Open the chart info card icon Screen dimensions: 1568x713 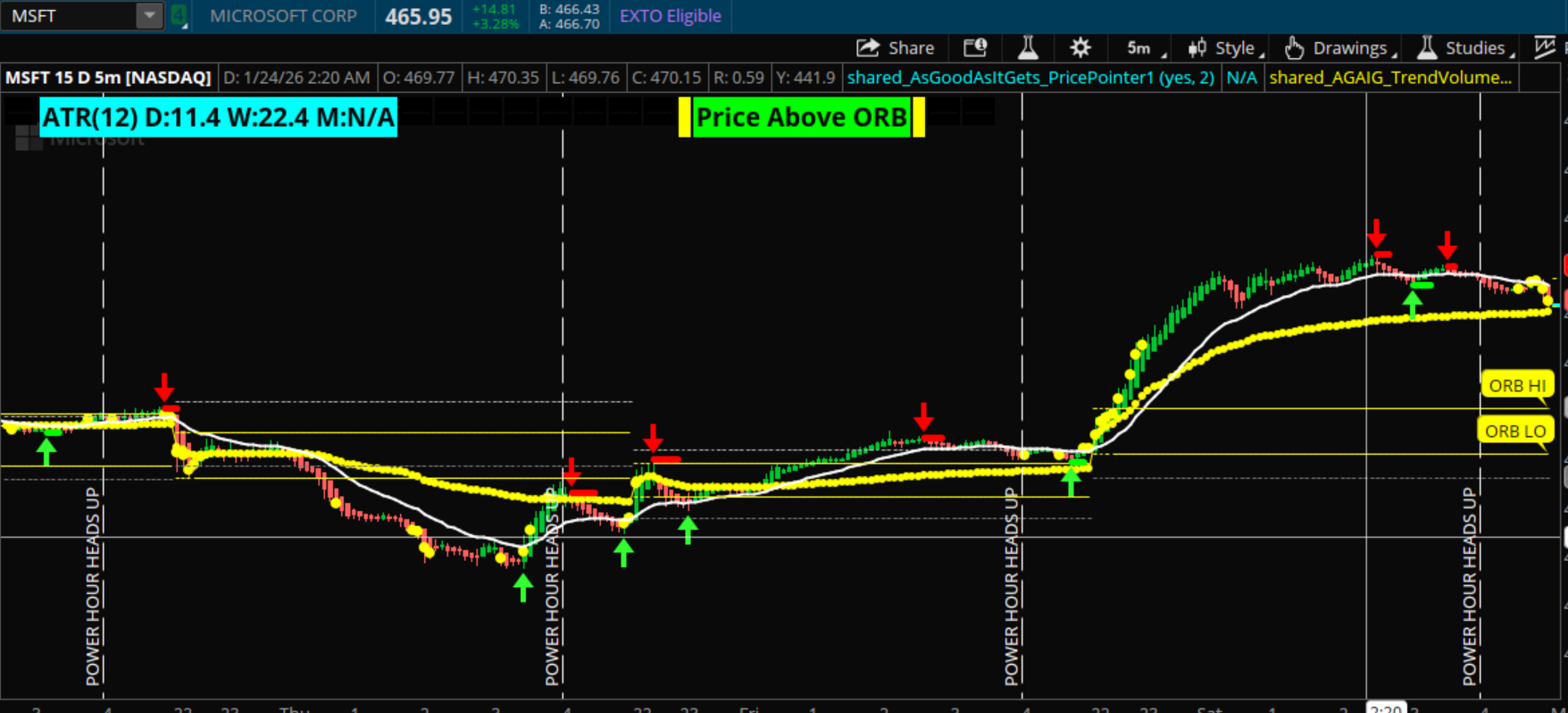(975, 48)
